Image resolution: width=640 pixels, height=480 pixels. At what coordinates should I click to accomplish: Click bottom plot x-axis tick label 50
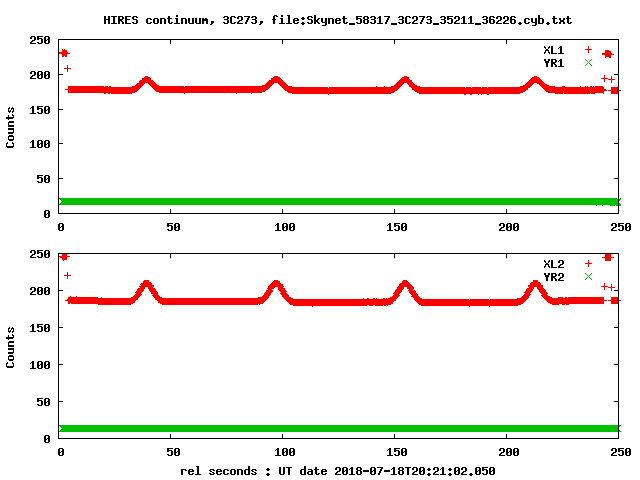173,452
